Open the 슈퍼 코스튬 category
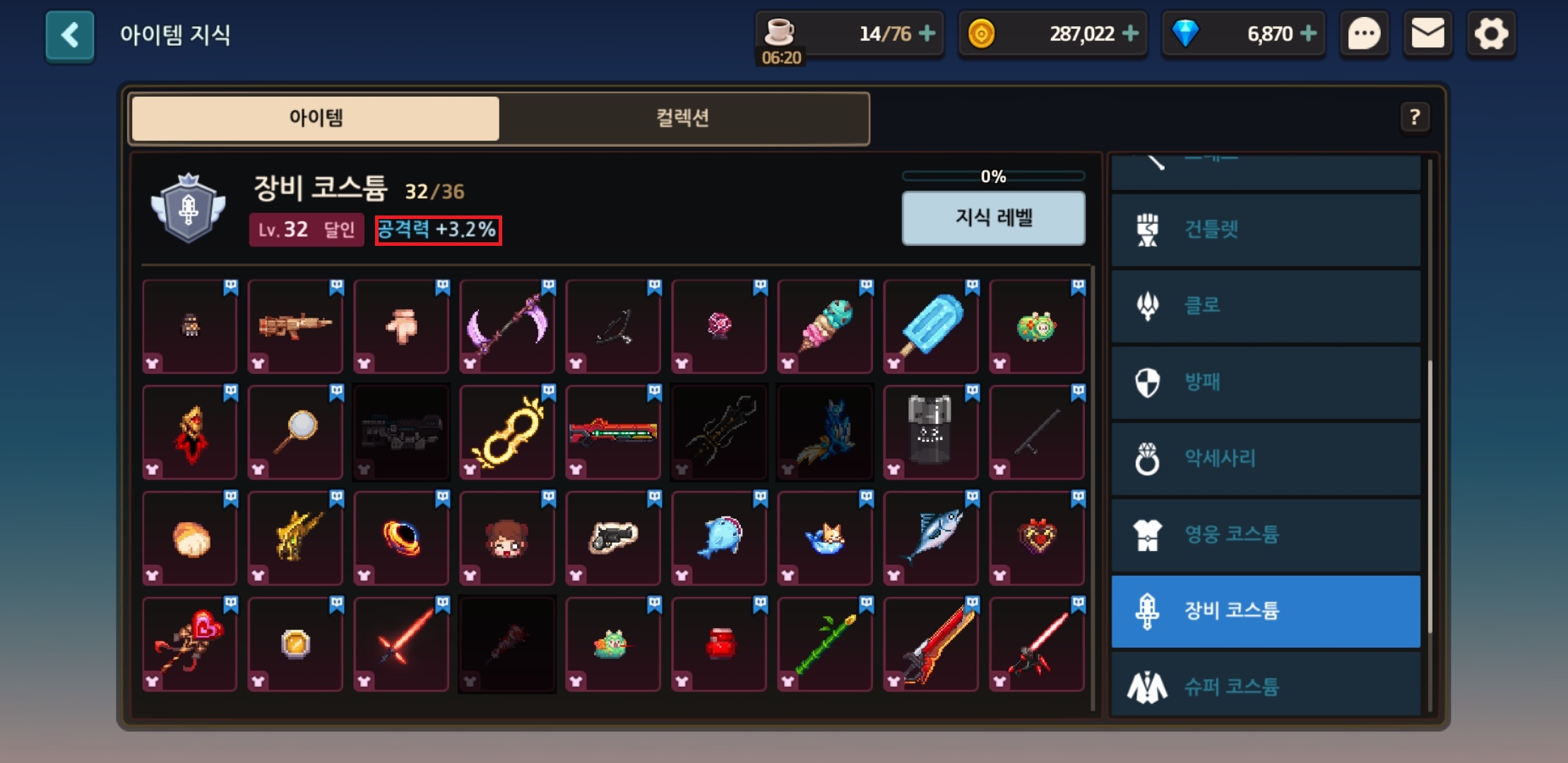Image resolution: width=1568 pixels, height=763 pixels. pos(1266,684)
